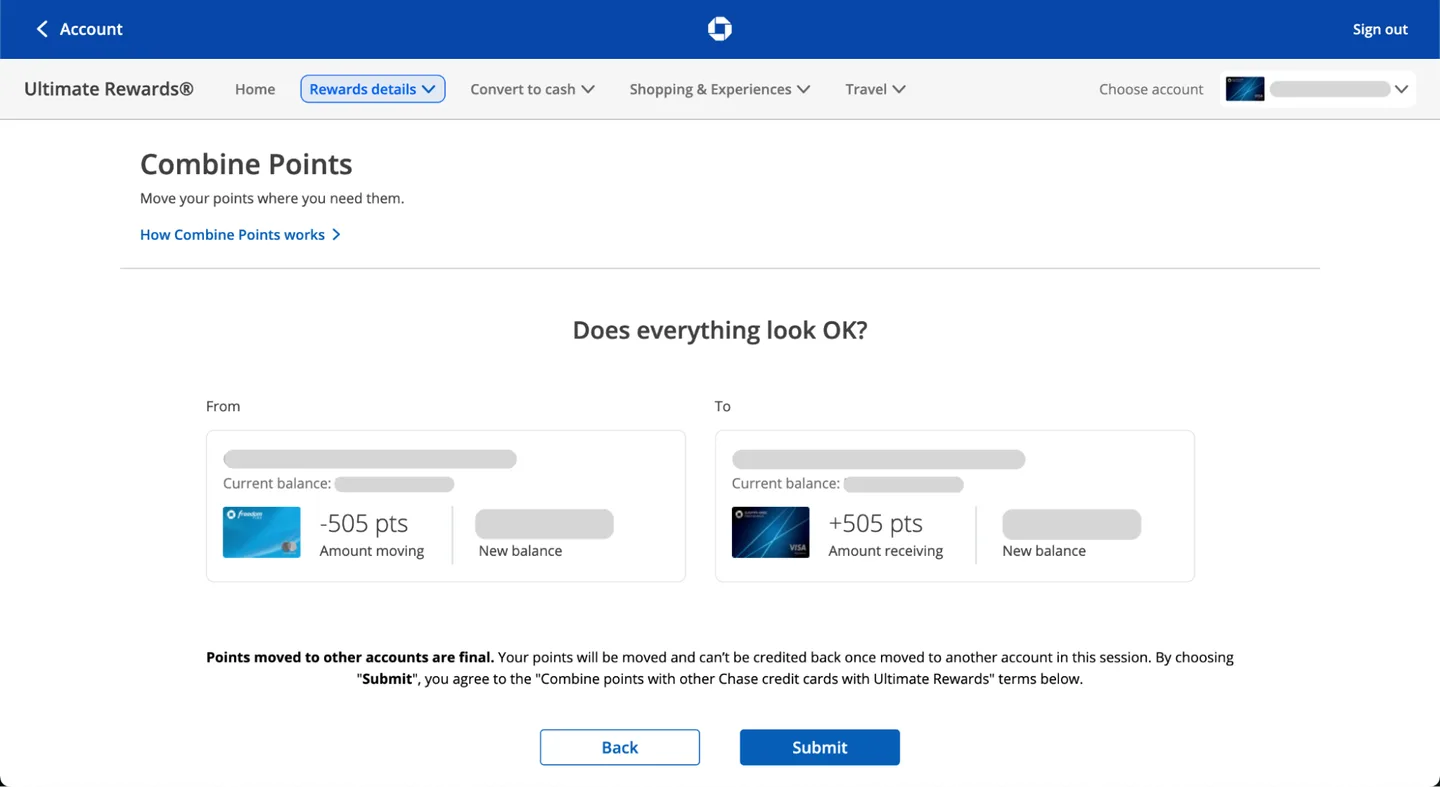Click the Ultimate Rewards title

pos(109,89)
